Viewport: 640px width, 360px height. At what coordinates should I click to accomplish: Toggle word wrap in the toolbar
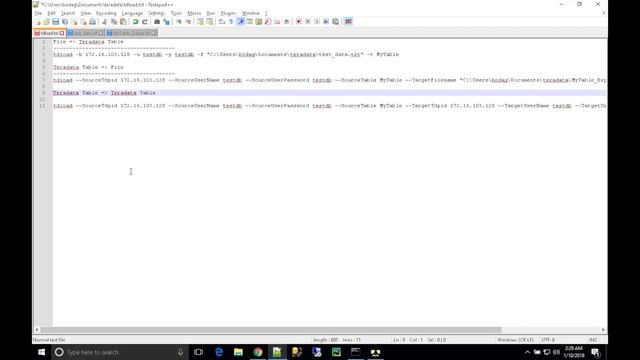click(x=222, y=22)
